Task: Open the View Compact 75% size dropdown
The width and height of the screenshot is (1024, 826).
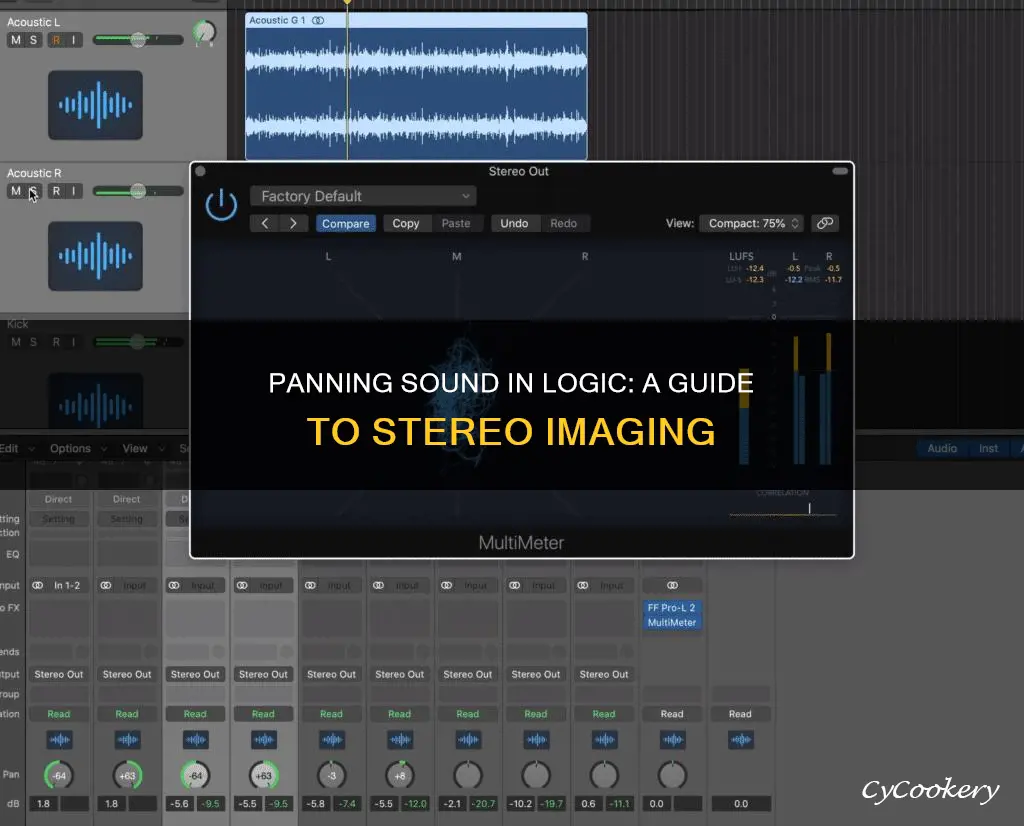Action: pos(752,223)
